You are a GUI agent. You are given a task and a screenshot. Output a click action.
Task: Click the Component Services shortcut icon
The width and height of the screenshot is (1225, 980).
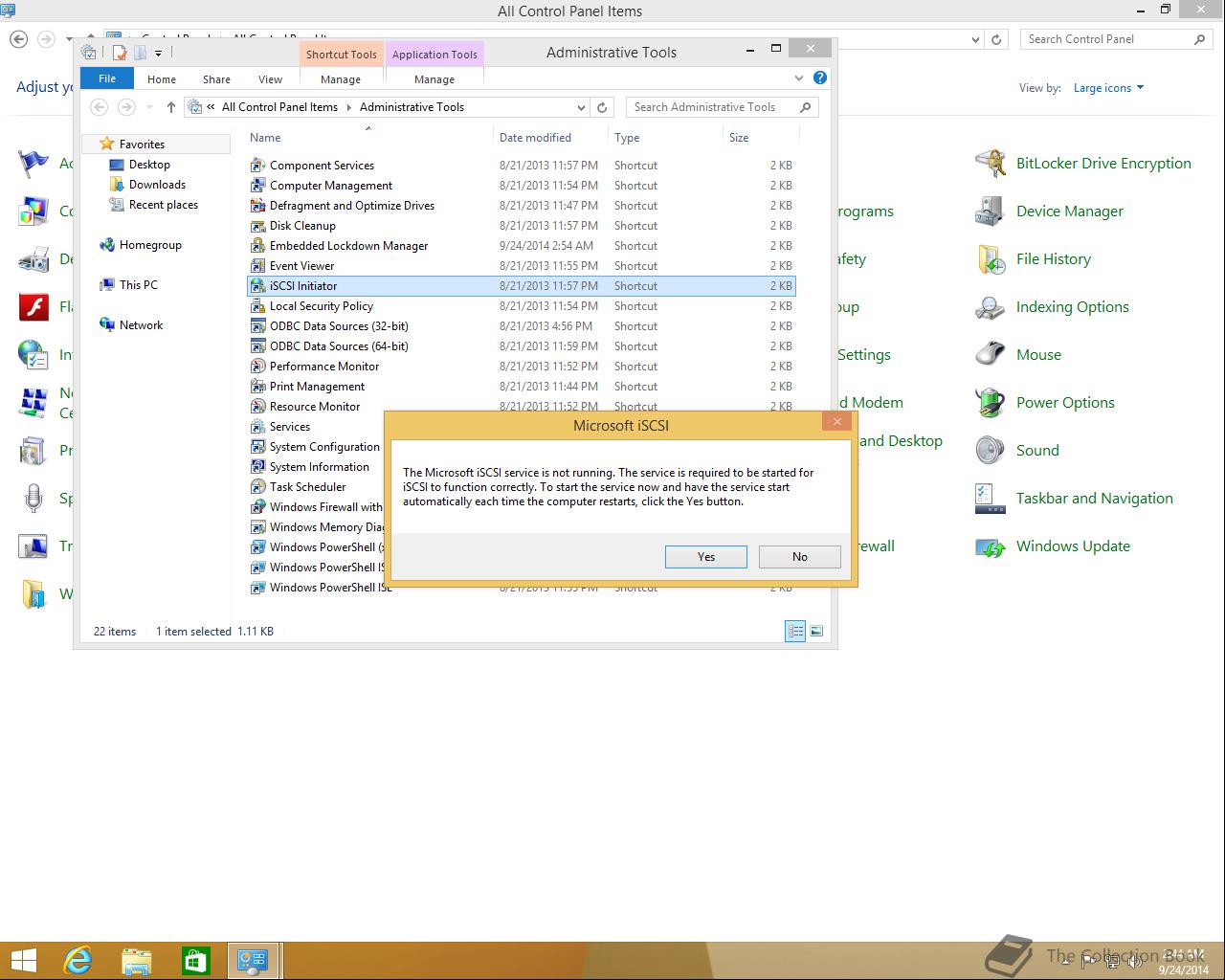pos(257,166)
